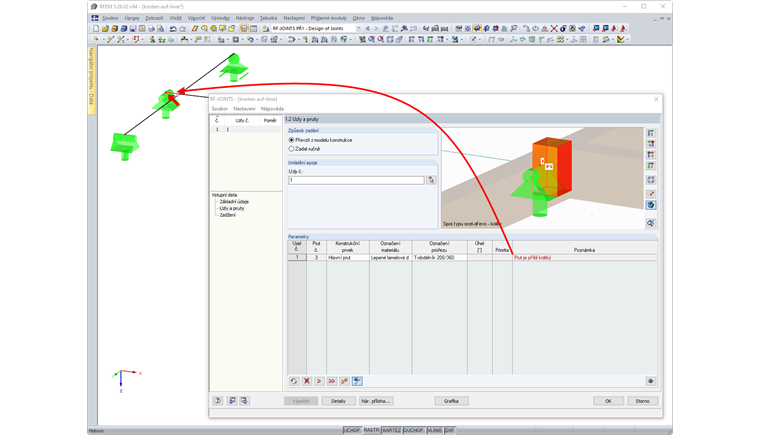760x435 pixels.
Task: Open Výpočet menu in menu bar
Action: point(196,18)
